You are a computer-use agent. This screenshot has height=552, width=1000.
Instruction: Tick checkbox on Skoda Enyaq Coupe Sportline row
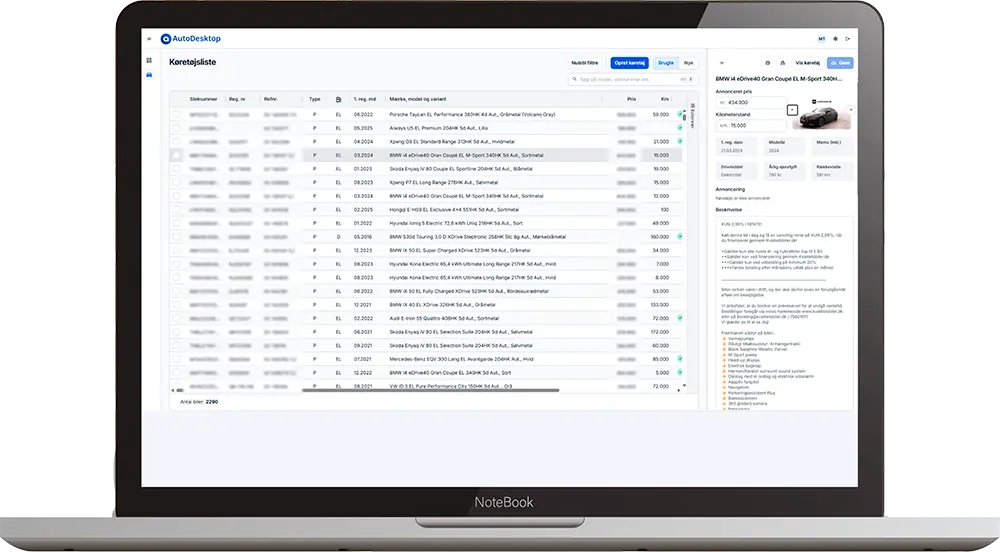pos(177,169)
